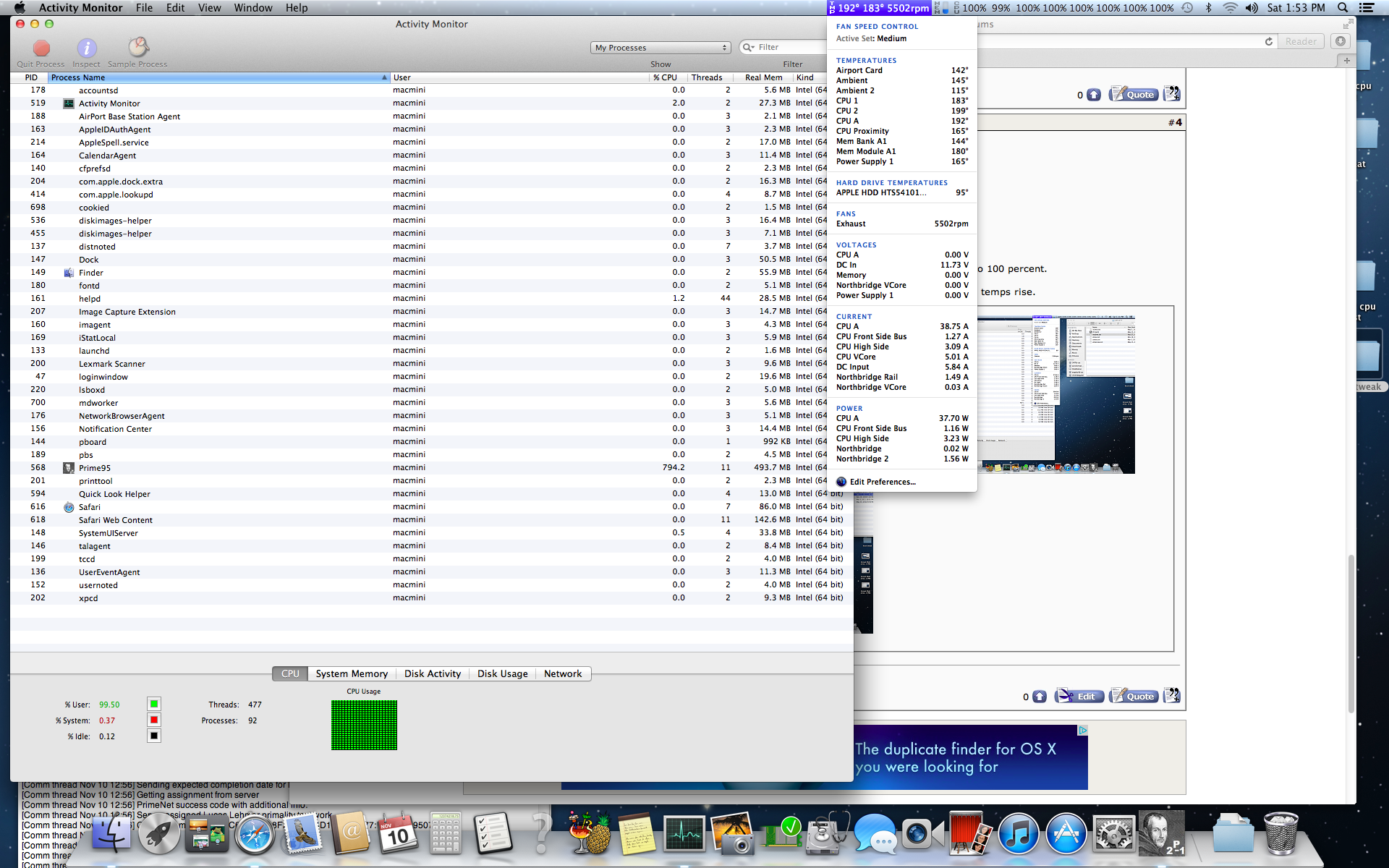Open Mission Control in the Dock
The height and width of the screenshot is (868, 1389).
[x=206, y=835]
